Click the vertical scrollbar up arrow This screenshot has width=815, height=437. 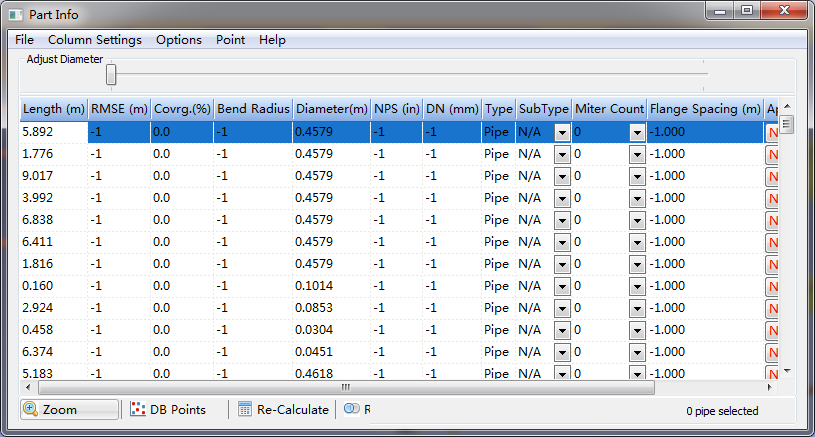coord(787,106)
